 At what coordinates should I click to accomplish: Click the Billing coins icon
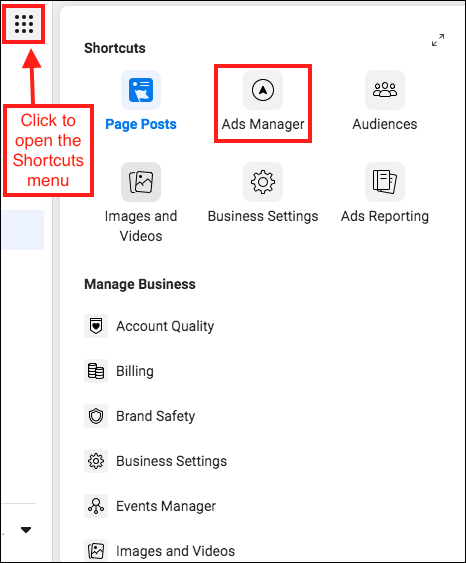click(x=96, y=371)
